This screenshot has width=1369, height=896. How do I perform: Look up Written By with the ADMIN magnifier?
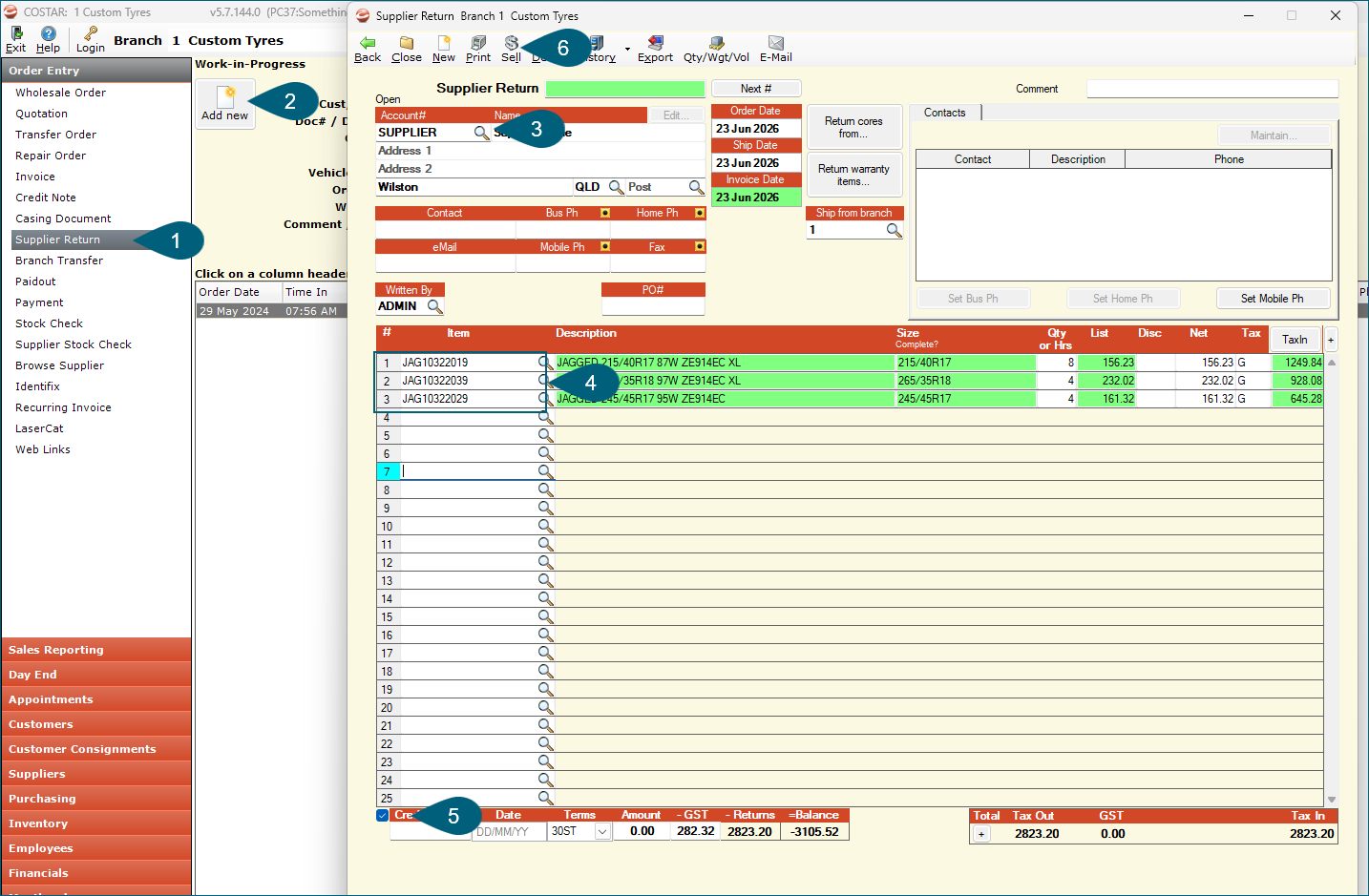click(x=435, y=306)
